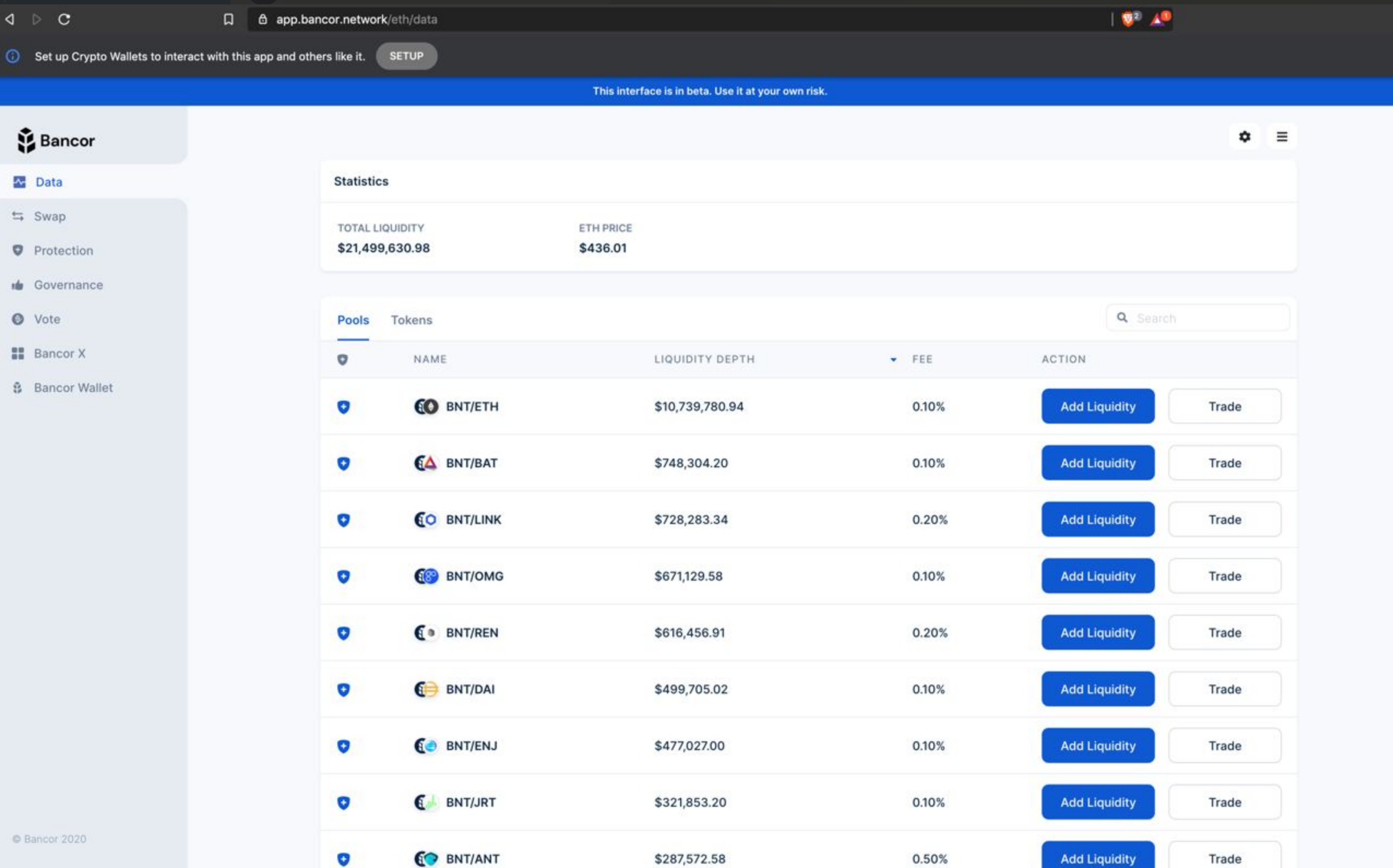1393x868 pixels.
Task: Select the Pools tab
Action: (353, 320)
